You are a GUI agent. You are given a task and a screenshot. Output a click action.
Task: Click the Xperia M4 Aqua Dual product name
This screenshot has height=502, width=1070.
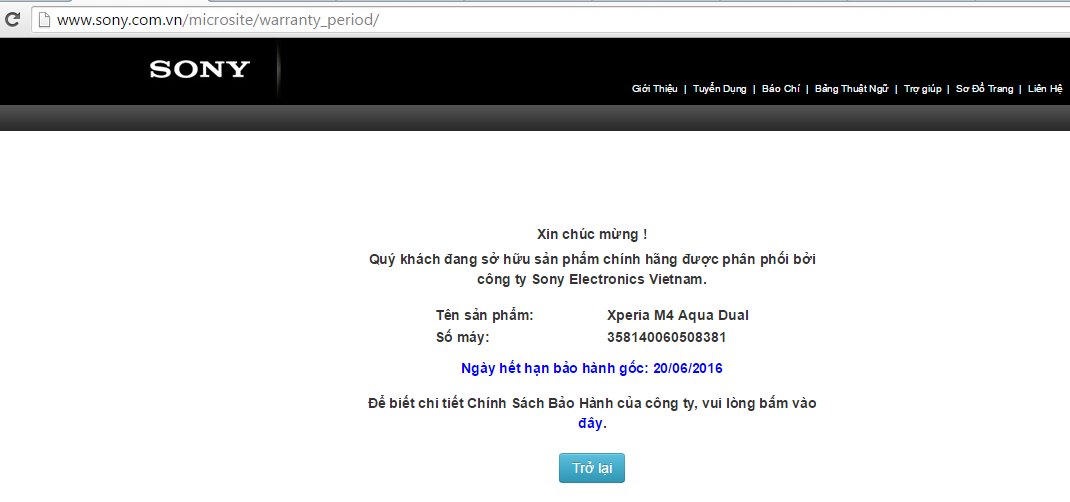coord(677,315)
